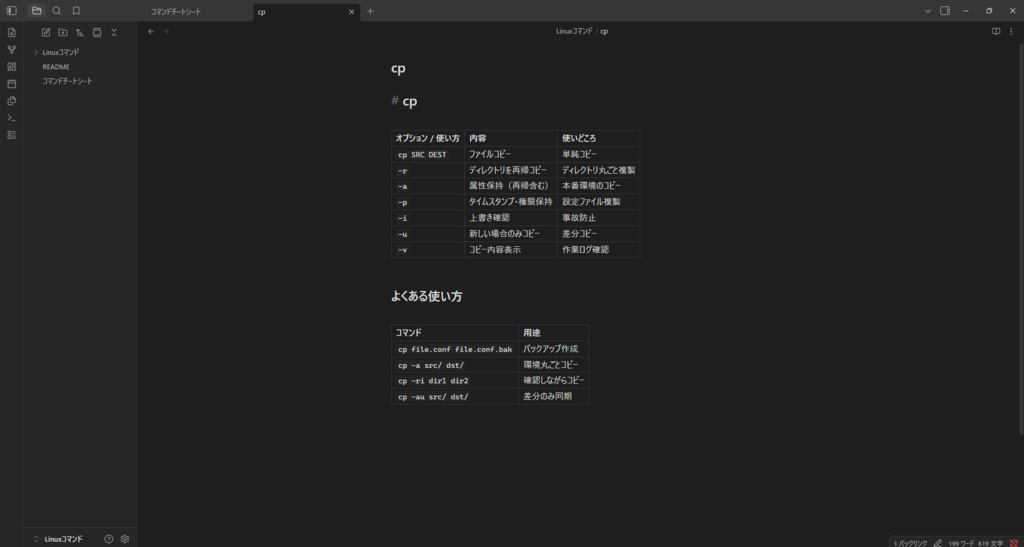
Task: Open the search pane magnifier icon
Action: tap(56, 11)
